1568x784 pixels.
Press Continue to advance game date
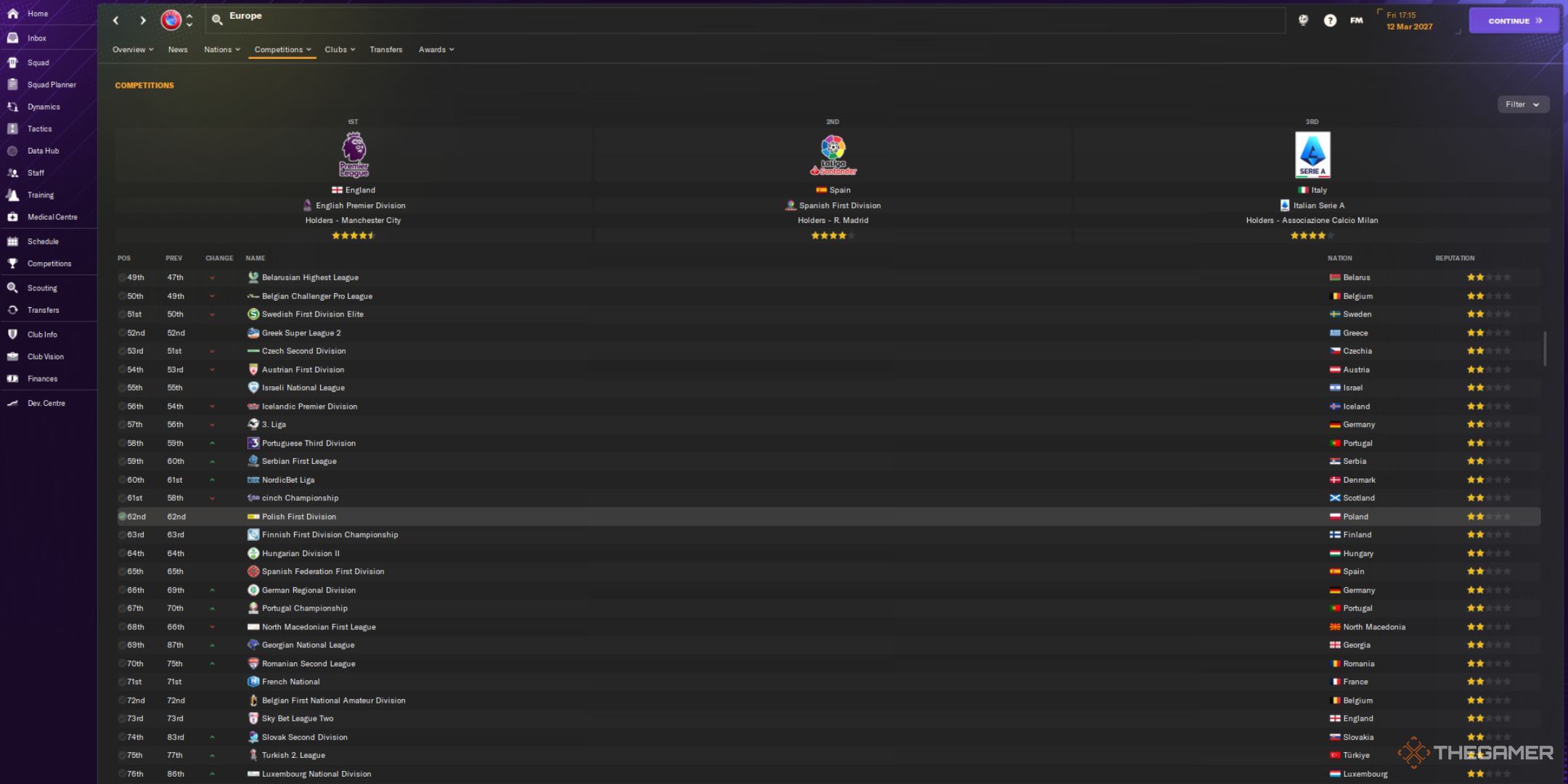coord(1511,20)
